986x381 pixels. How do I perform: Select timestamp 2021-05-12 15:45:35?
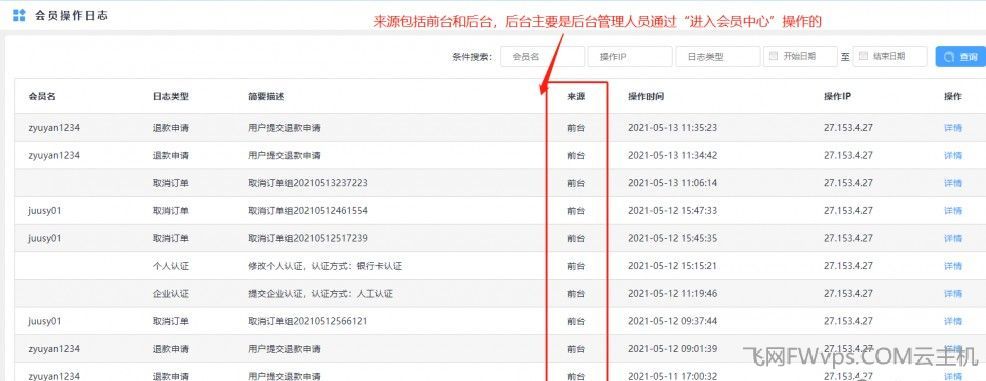(x=672, y=238)
